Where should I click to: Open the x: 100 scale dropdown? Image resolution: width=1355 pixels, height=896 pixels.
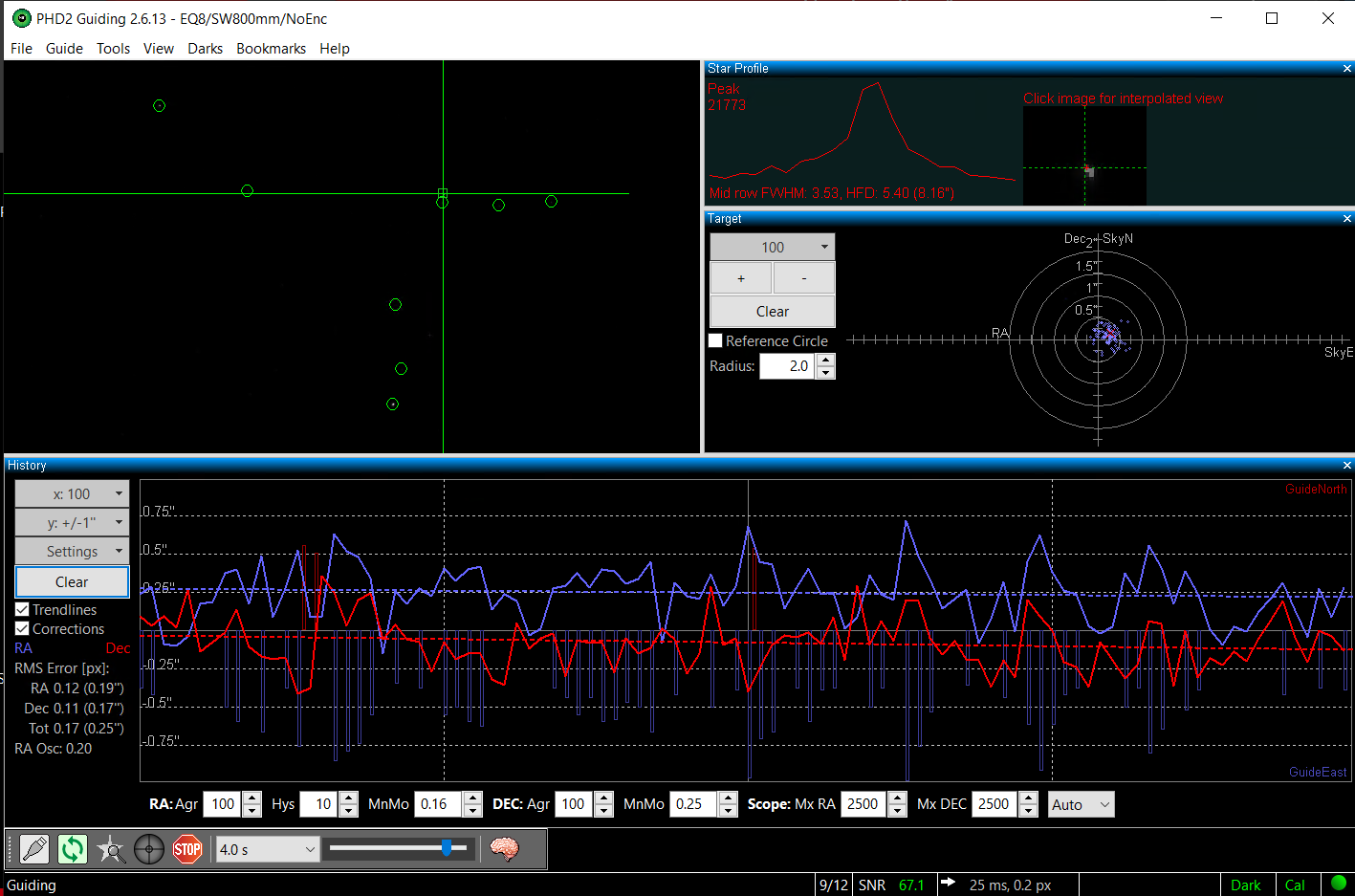coord(72,494)
